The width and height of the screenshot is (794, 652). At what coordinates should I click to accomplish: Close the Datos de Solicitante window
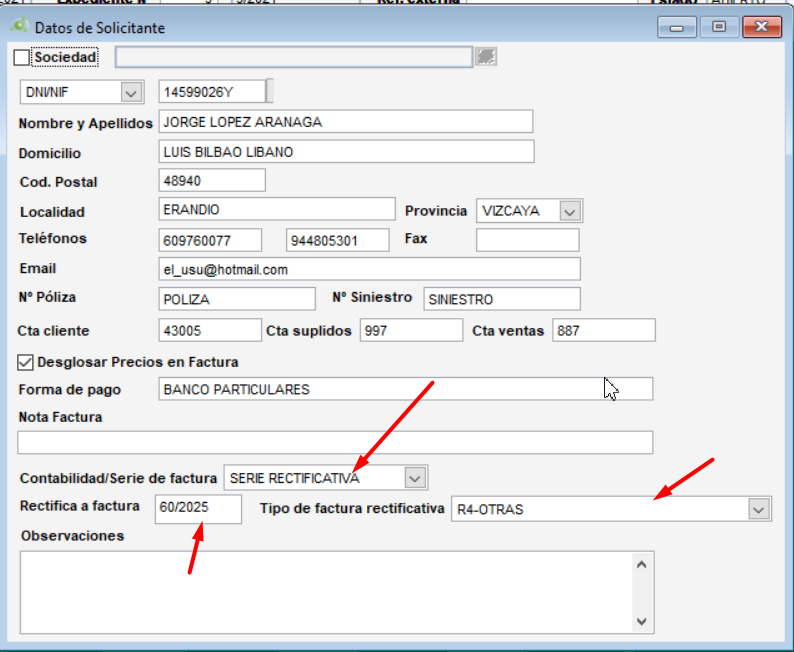(x=763, y=28)
